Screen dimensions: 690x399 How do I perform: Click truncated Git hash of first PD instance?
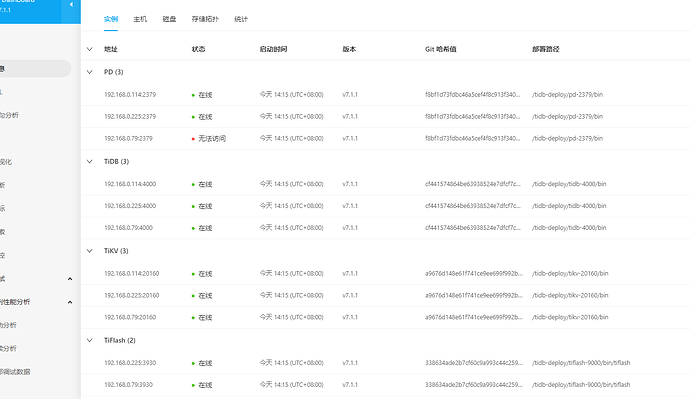pos(472,95)
